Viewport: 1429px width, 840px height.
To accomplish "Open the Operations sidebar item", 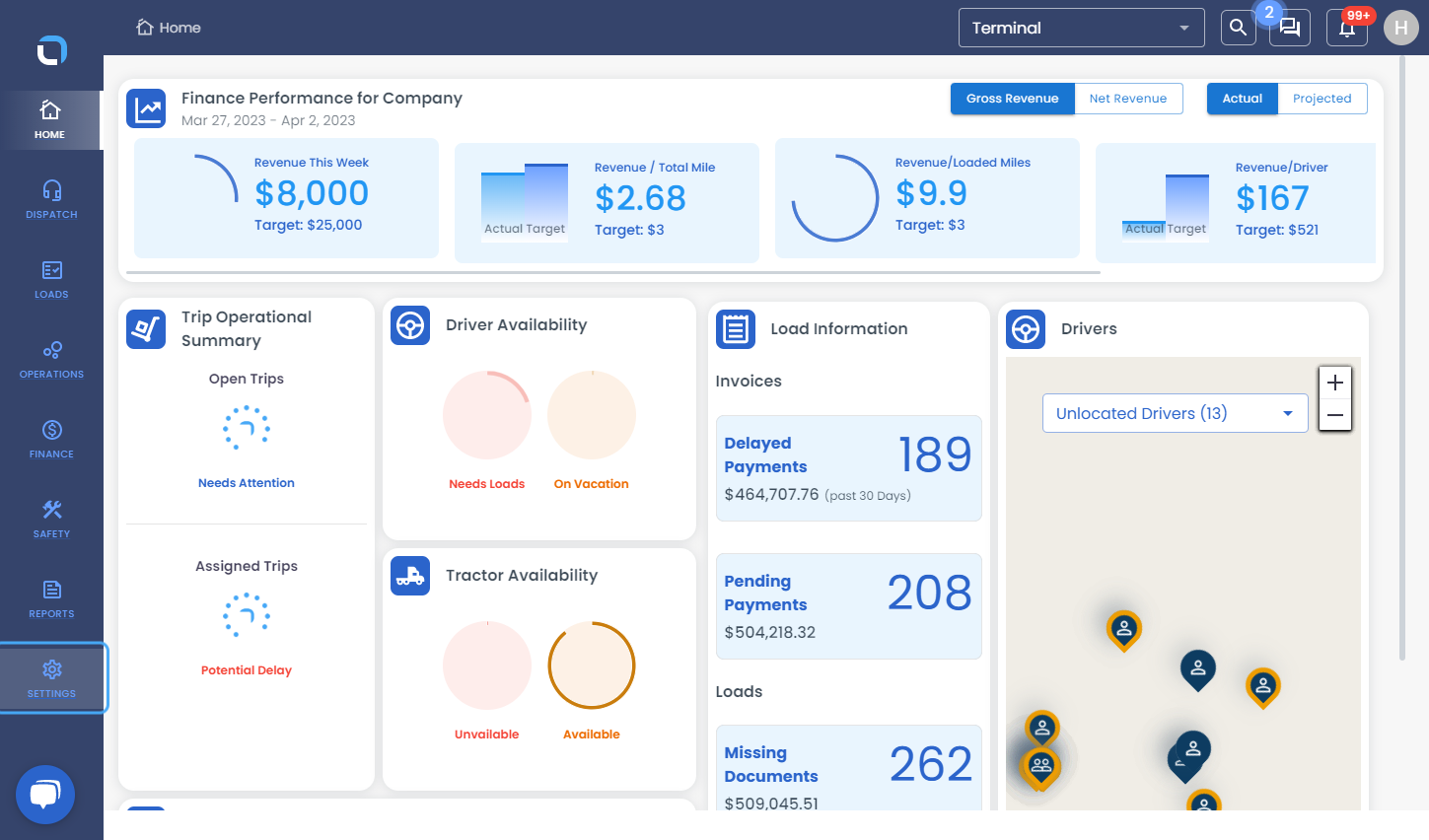I will (x=51, y=359).
